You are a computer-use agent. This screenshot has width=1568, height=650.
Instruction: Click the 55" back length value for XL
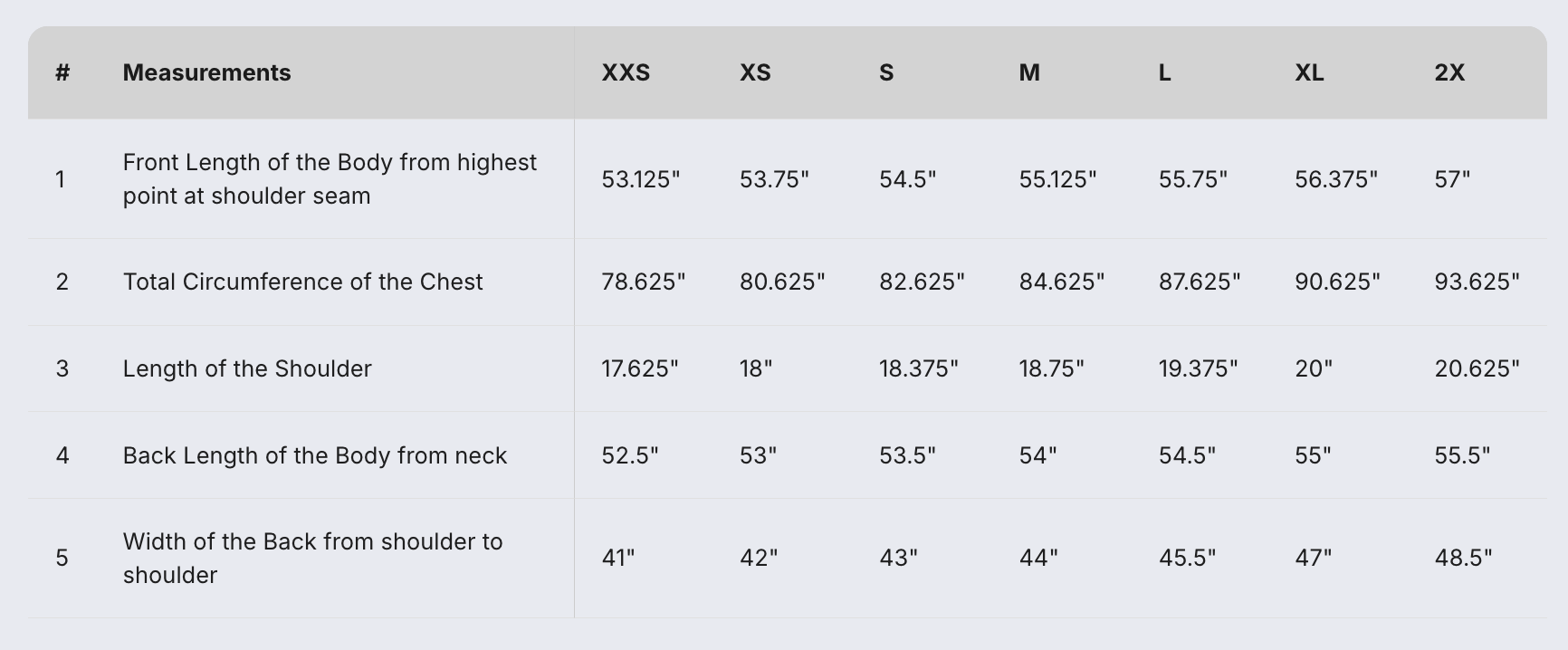[x=1313, y=455]
